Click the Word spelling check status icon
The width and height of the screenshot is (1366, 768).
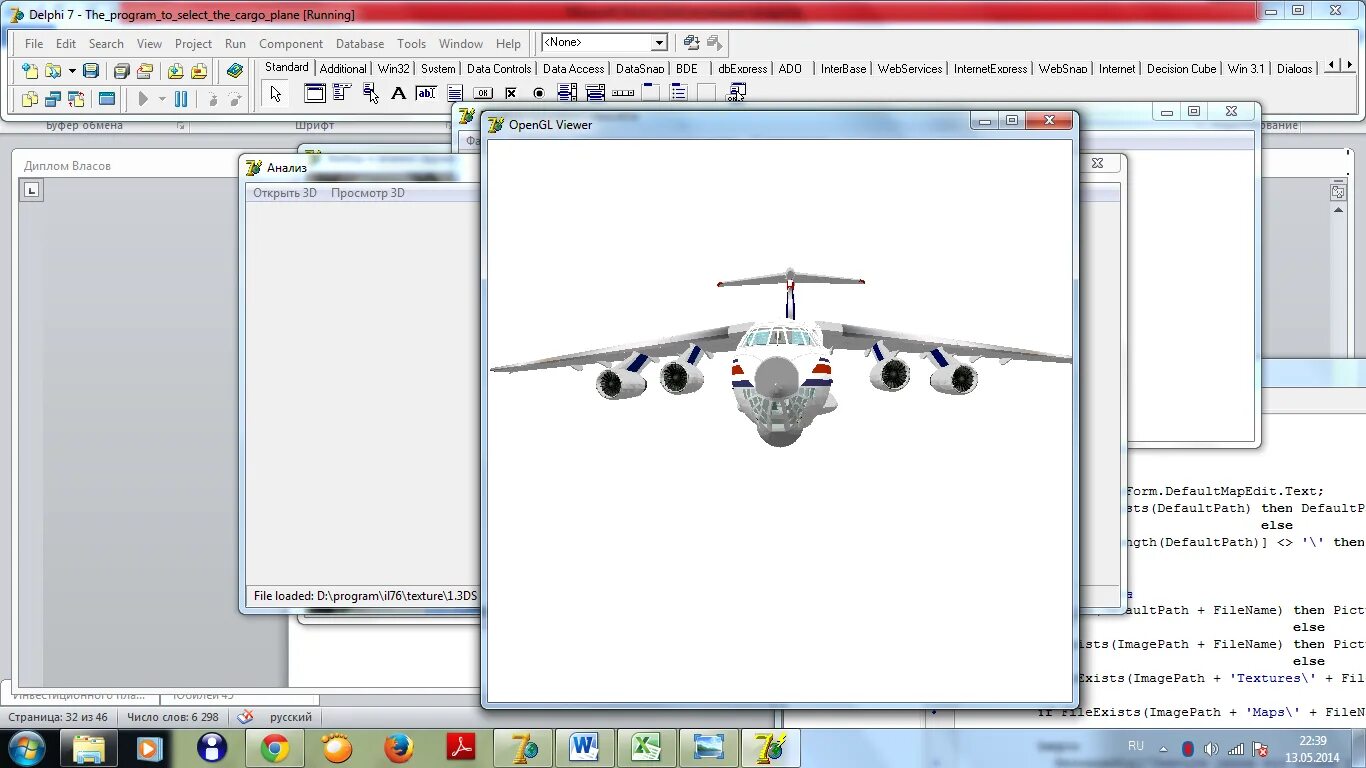pos(245,717)
